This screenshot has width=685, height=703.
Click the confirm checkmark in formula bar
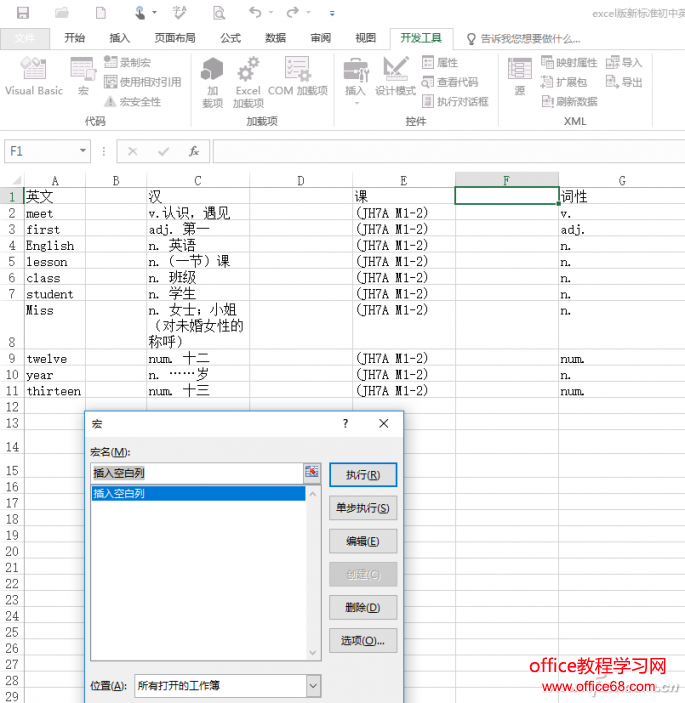[x=164, y=152]
